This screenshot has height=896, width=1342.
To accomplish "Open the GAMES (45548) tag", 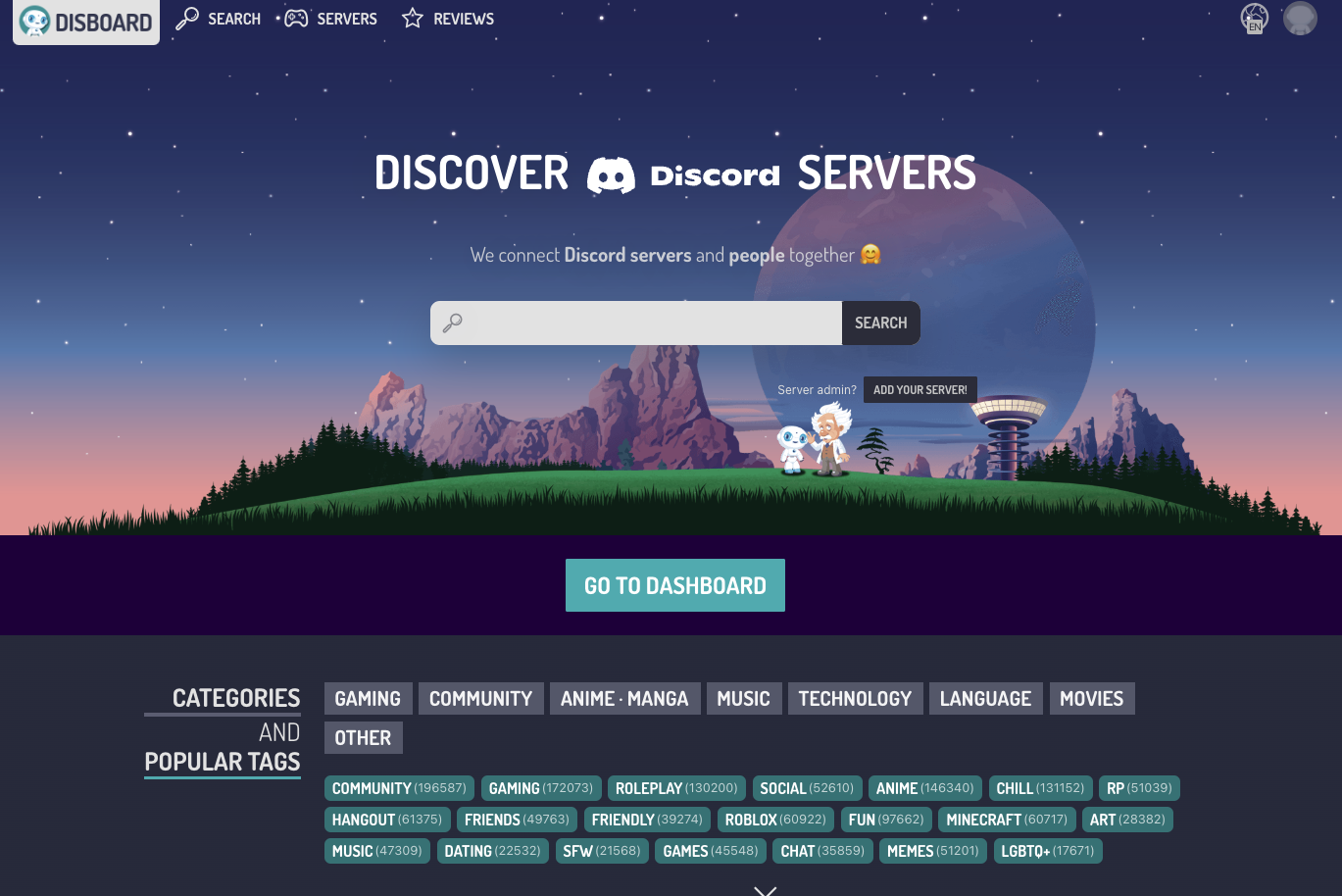I will point(711,851).
